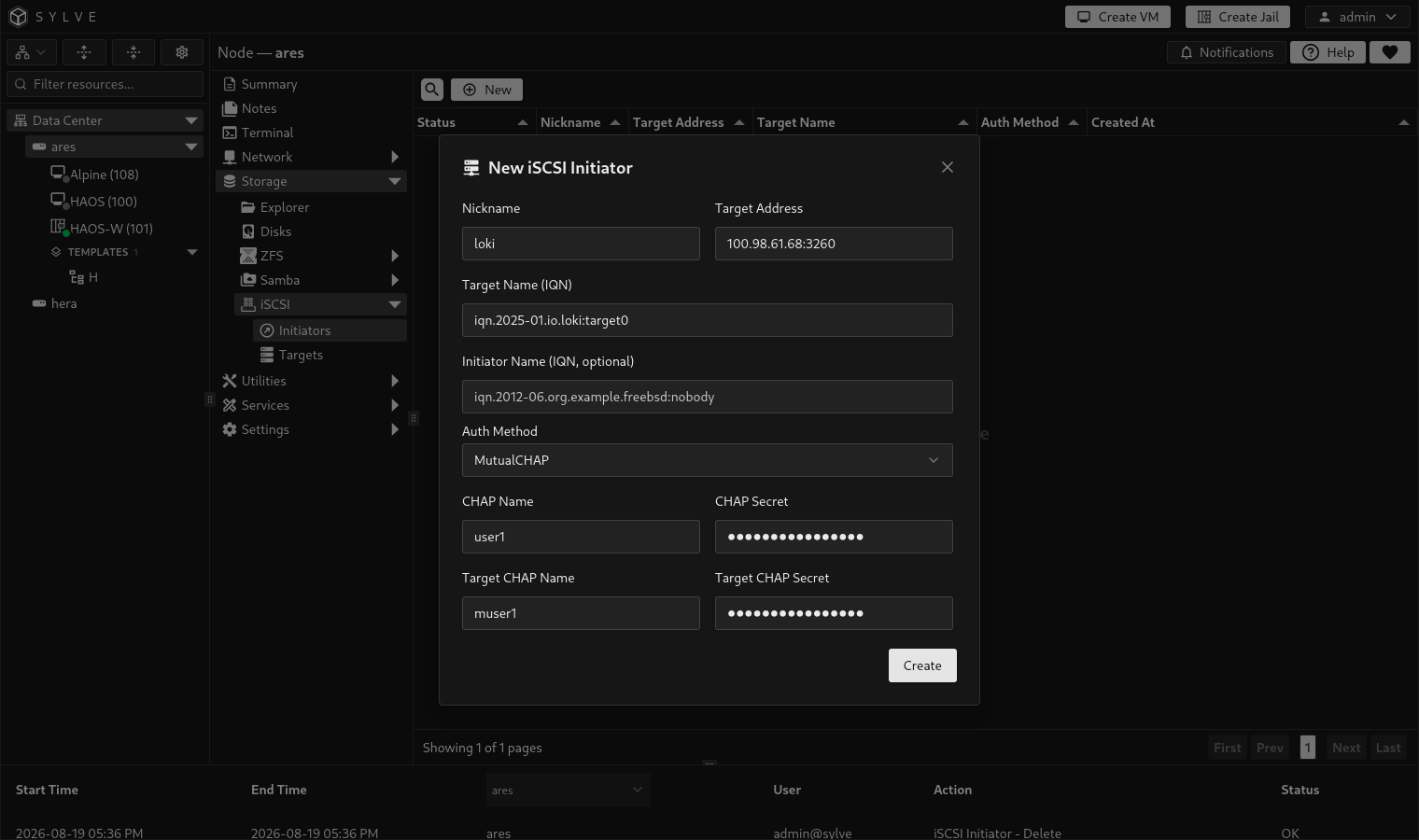The height and width of the screenshot is (840, 1419).
Task: Click the Initiator Name IQN field
Action: [x=708, y=397]
